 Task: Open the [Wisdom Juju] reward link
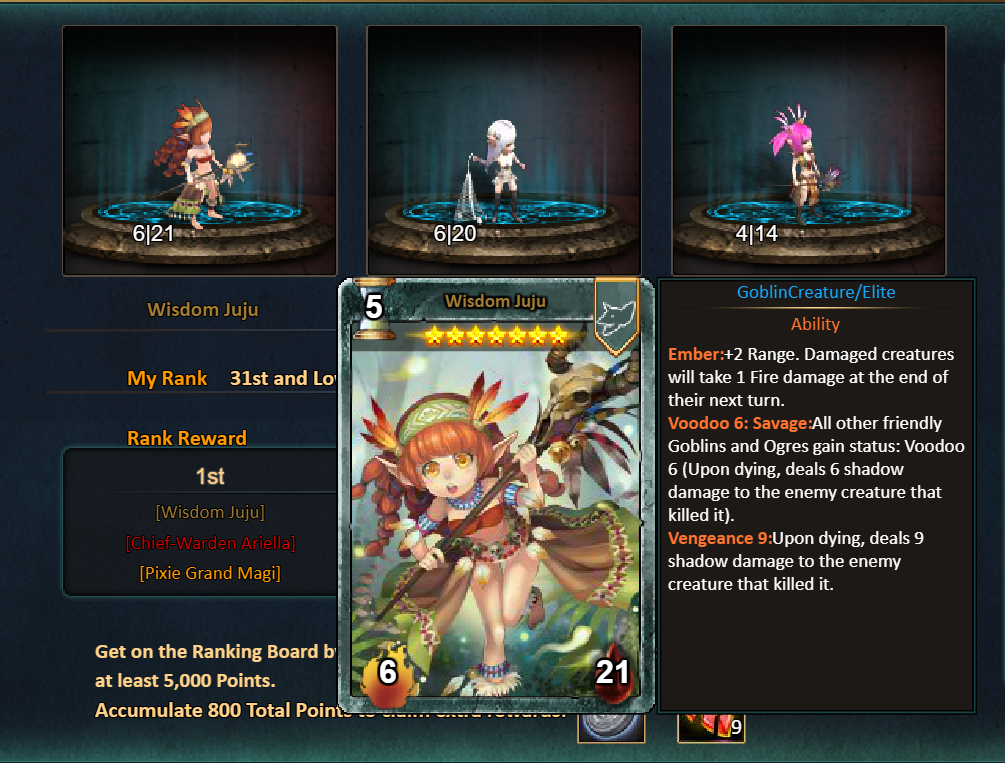[x=210, y=512]
